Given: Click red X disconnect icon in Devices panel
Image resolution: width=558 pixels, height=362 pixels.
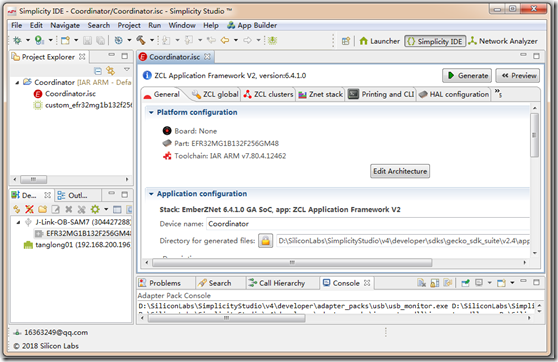Looking at the screenshot, I should pyautogui.click(x=29, y=209).
